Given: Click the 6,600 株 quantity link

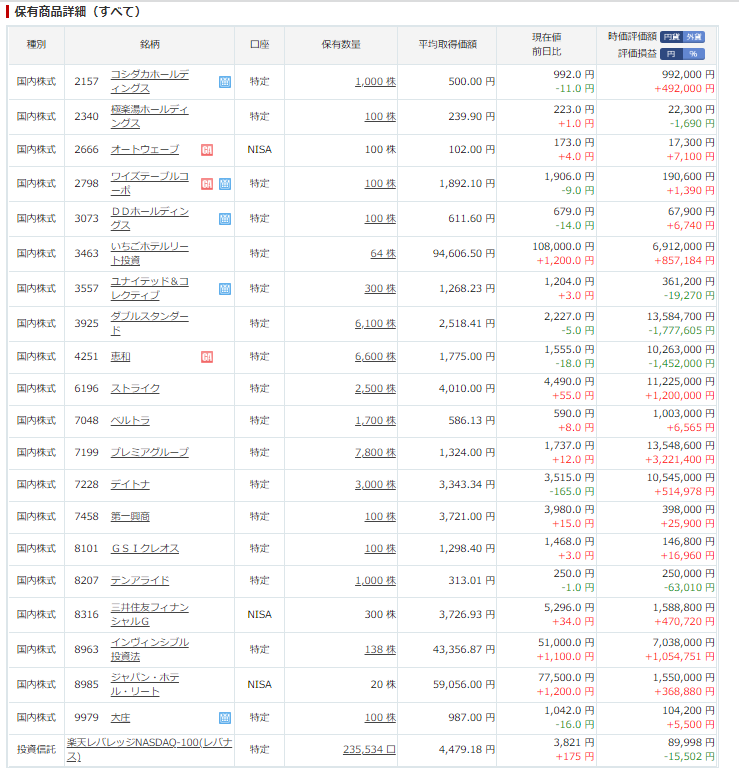Looking at the screenshot, I should coord(375,356).
